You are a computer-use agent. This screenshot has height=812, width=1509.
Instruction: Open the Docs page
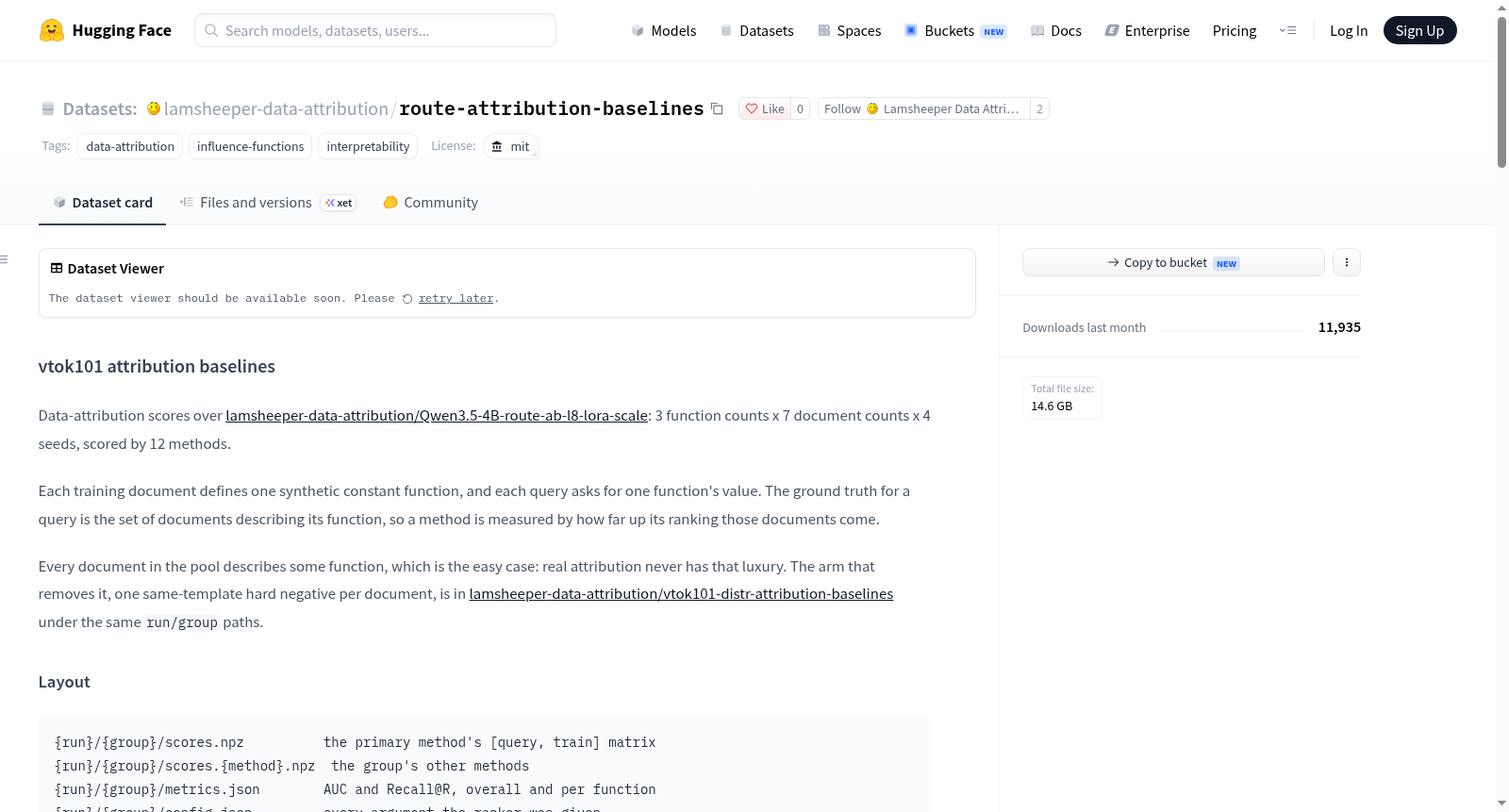(x=1056, y=30)
